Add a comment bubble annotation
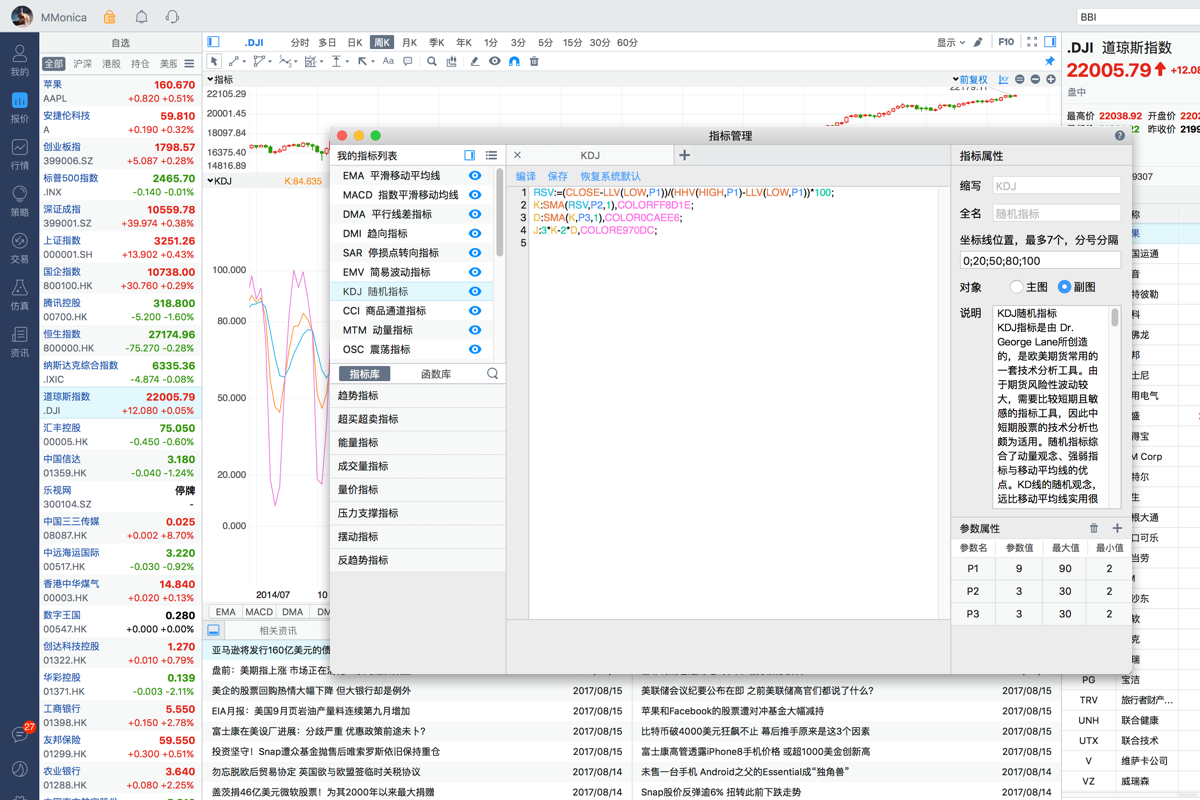This screenshot has height=800, width=1200. (x=408, y=62)
